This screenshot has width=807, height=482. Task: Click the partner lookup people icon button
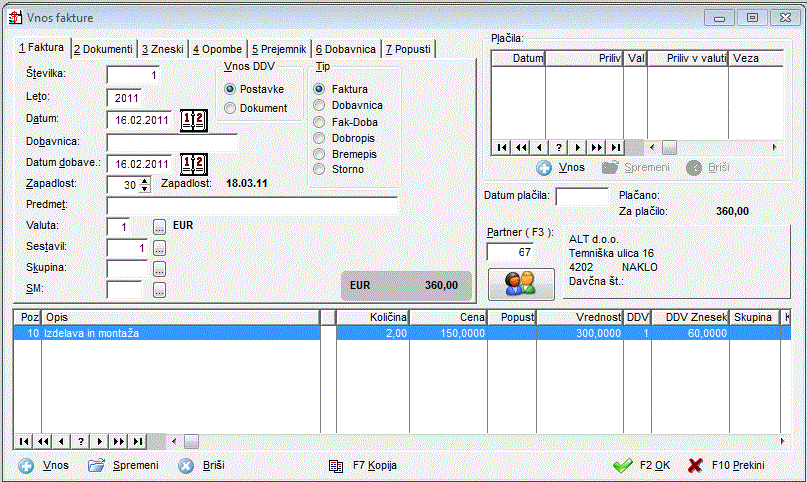point(520,283)
